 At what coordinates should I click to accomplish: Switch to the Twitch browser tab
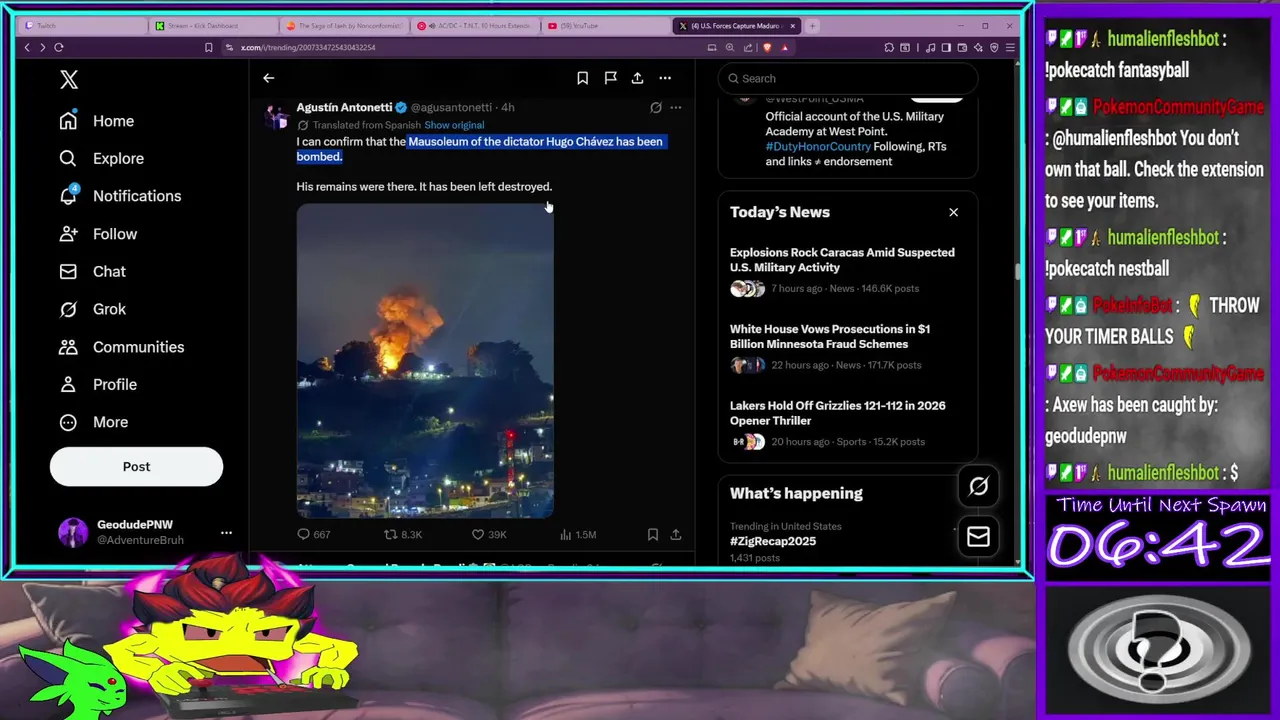point(82,26)
